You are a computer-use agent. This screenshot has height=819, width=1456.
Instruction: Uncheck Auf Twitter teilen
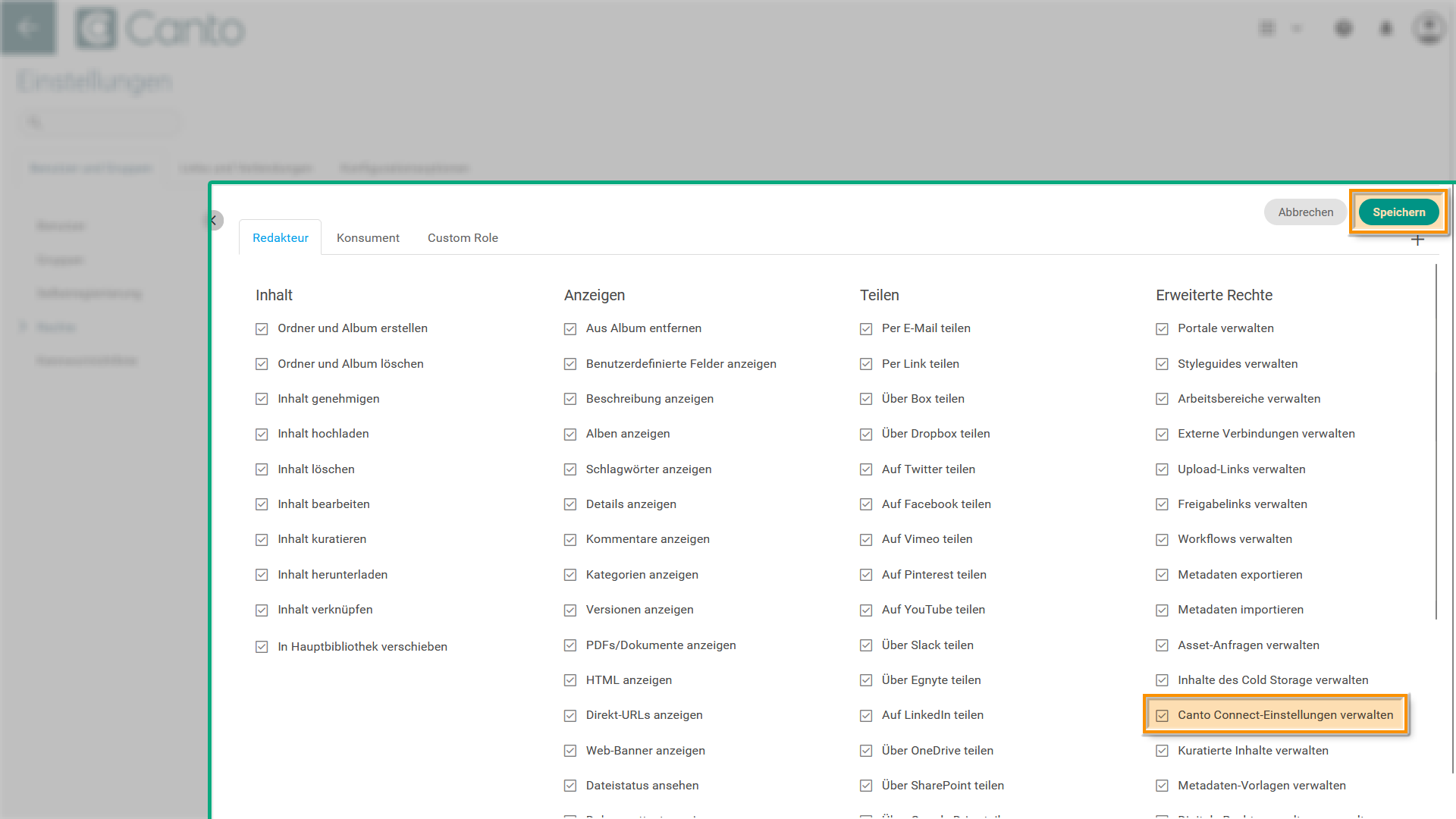tap(866, 469)
